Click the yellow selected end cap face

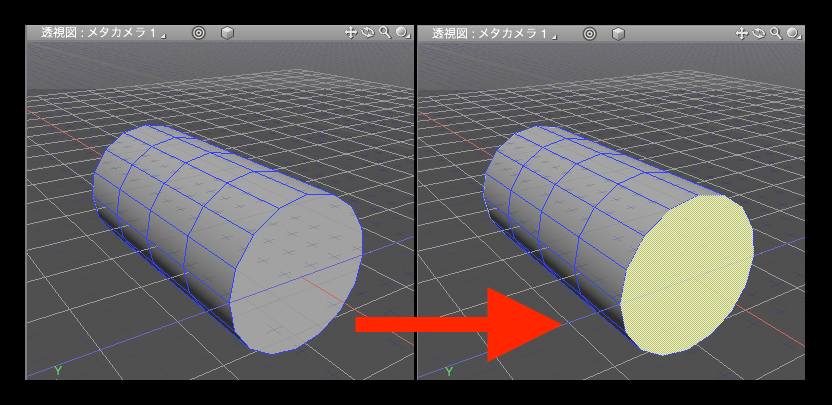pos(688,273)
